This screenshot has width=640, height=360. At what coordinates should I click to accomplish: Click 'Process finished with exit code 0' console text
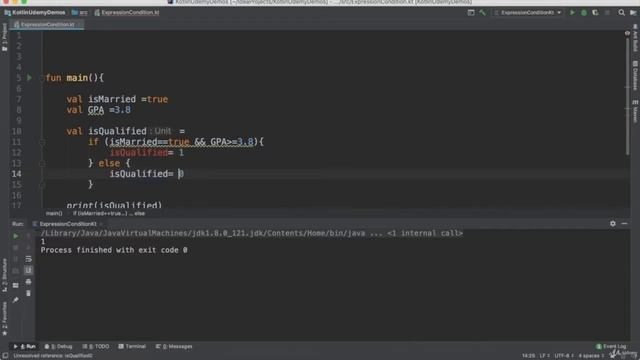click(114, 250)
